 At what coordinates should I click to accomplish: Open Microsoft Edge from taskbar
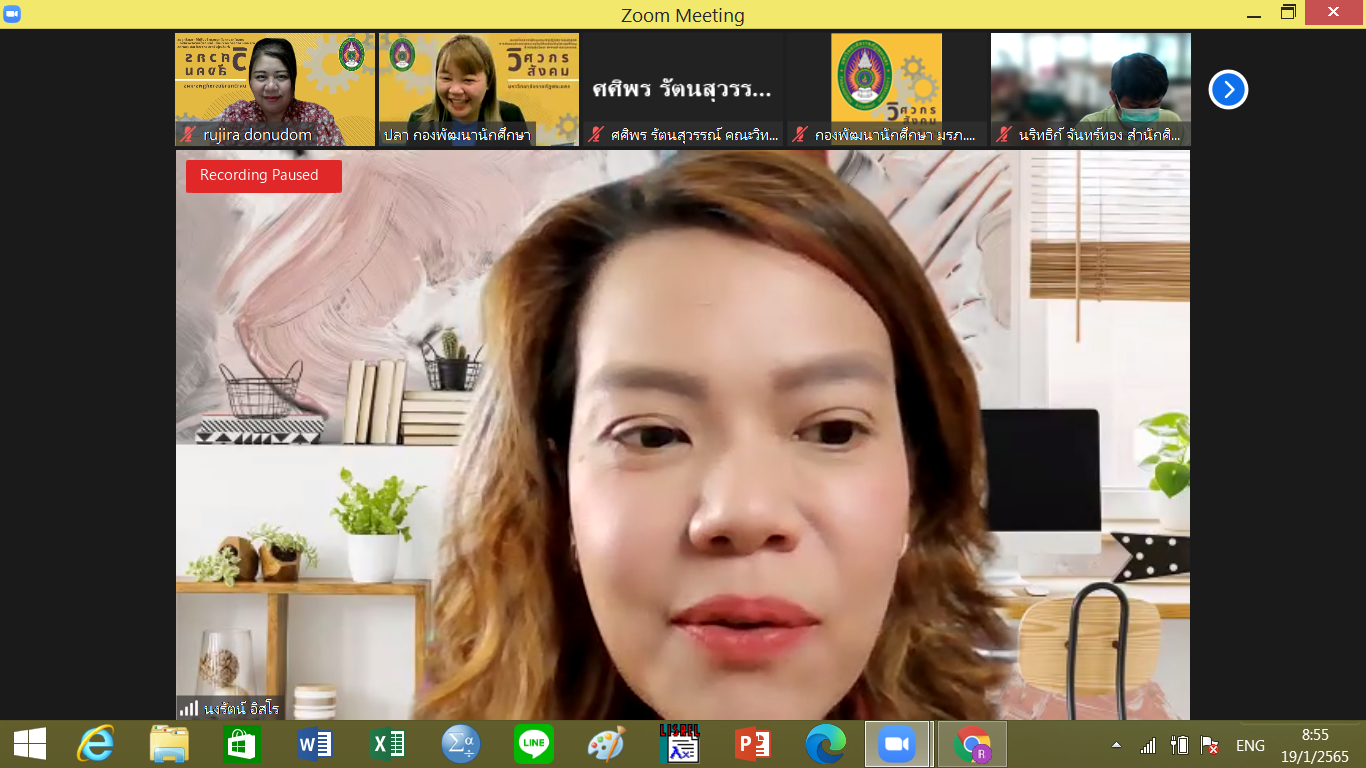(826, 744)
